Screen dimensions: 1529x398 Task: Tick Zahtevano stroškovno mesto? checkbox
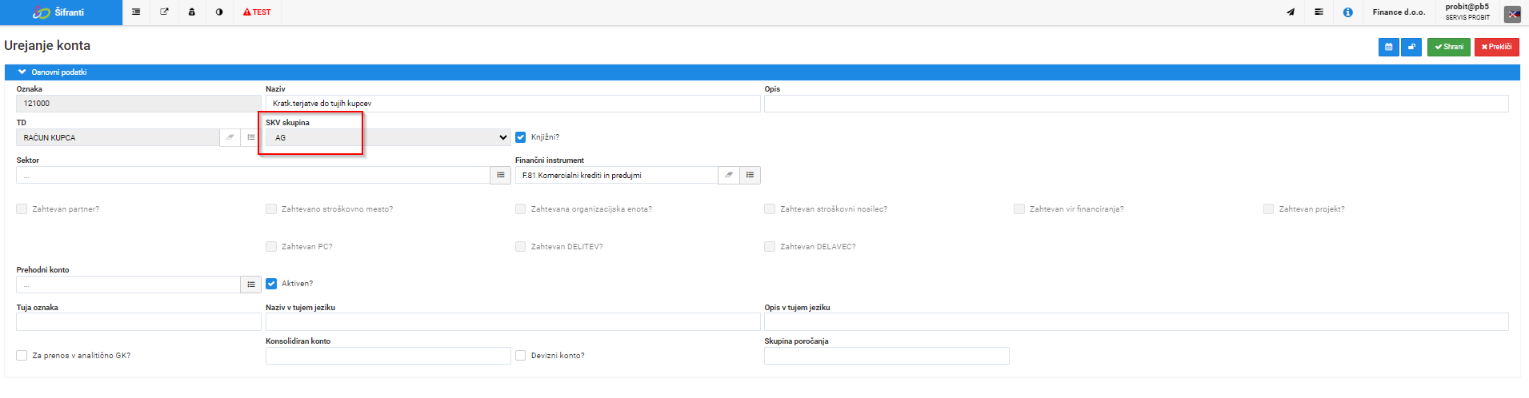tap(271, 209)
